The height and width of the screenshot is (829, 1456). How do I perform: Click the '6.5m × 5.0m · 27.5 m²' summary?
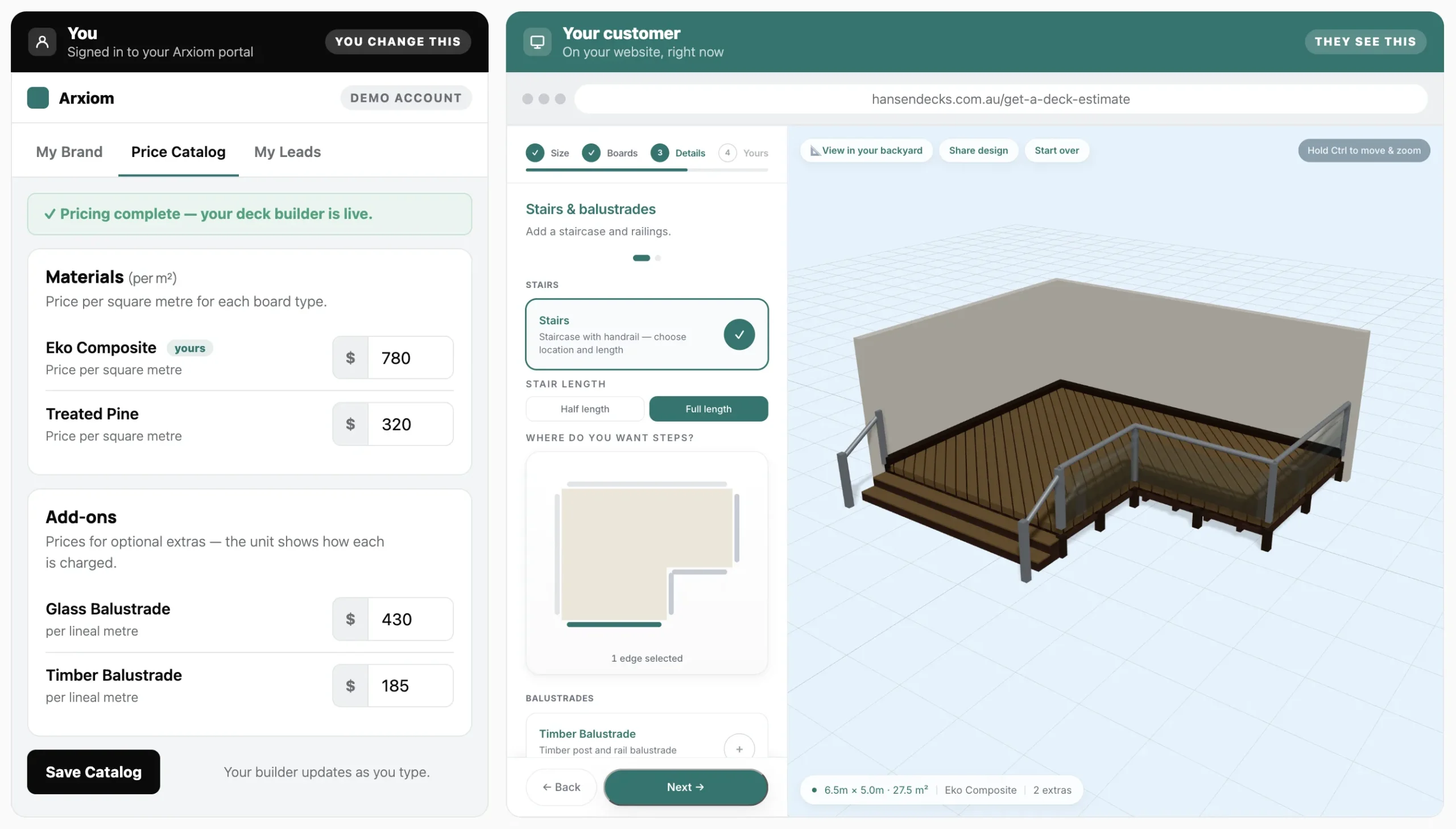click(x=876, y=790)
